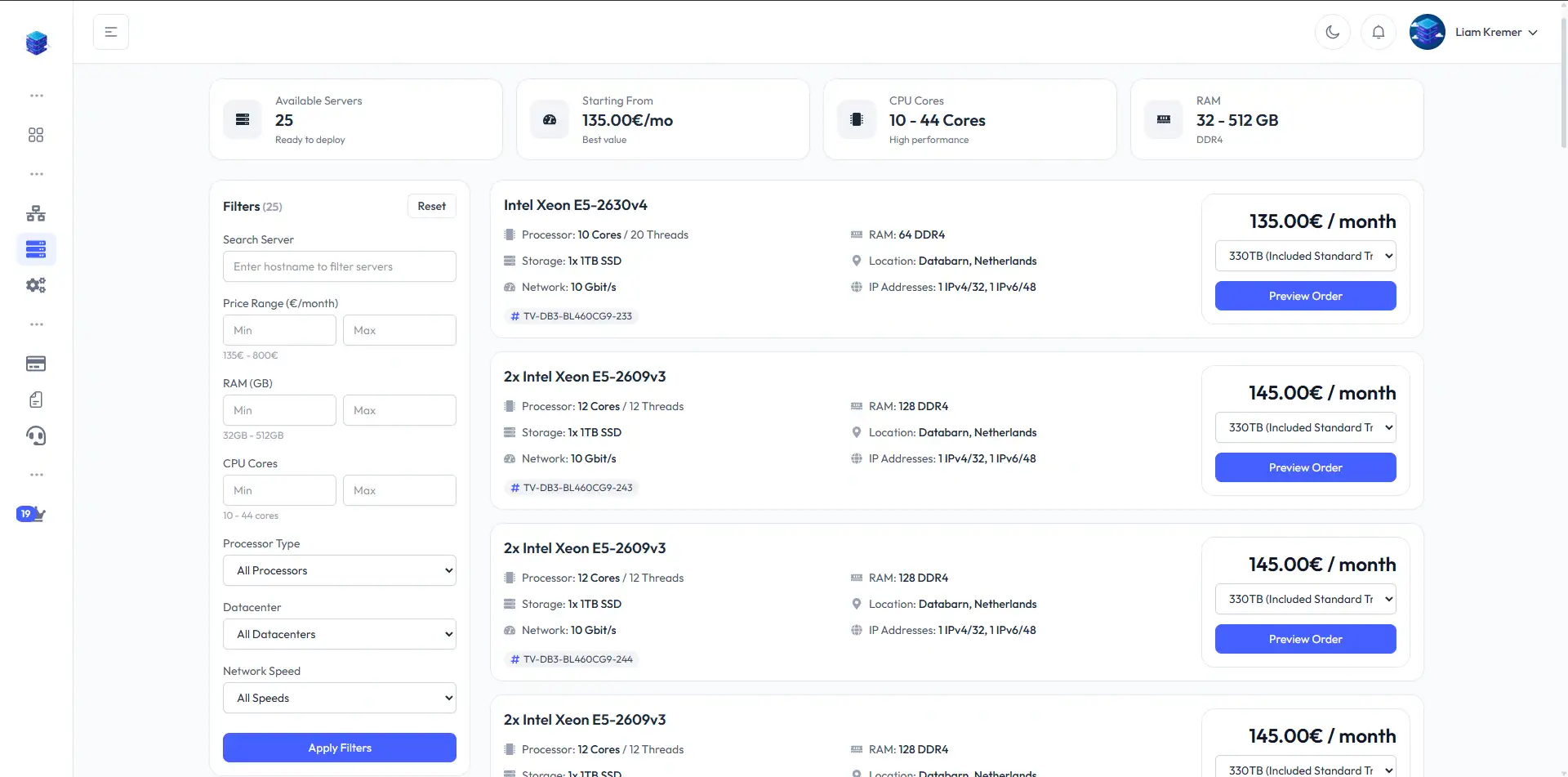Click the Min price range input field
Image resolution: width=1568 pixels, height=777 pixels.
(x=279, y=329)
